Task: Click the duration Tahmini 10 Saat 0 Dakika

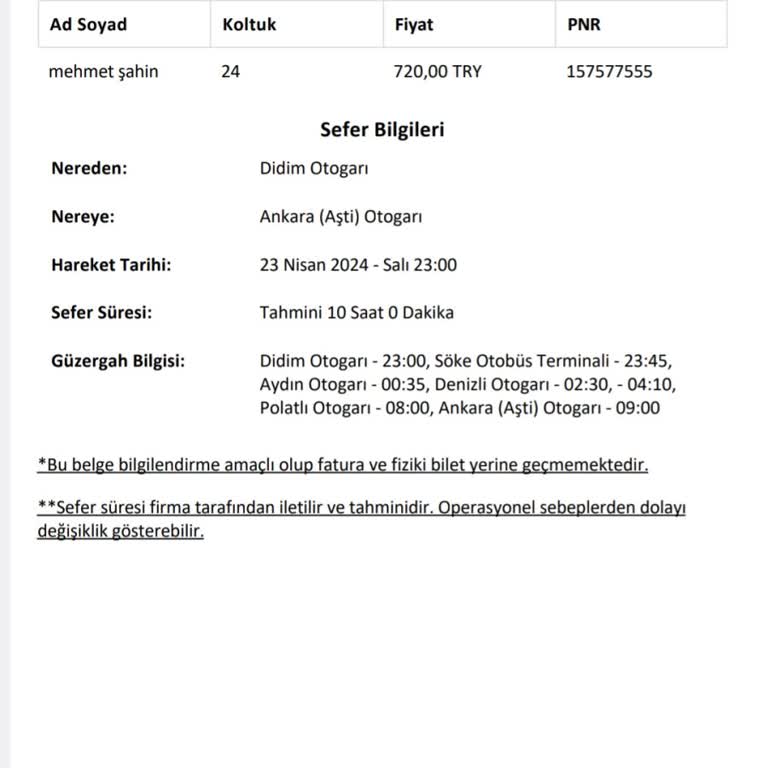Action: click(356, 312)
